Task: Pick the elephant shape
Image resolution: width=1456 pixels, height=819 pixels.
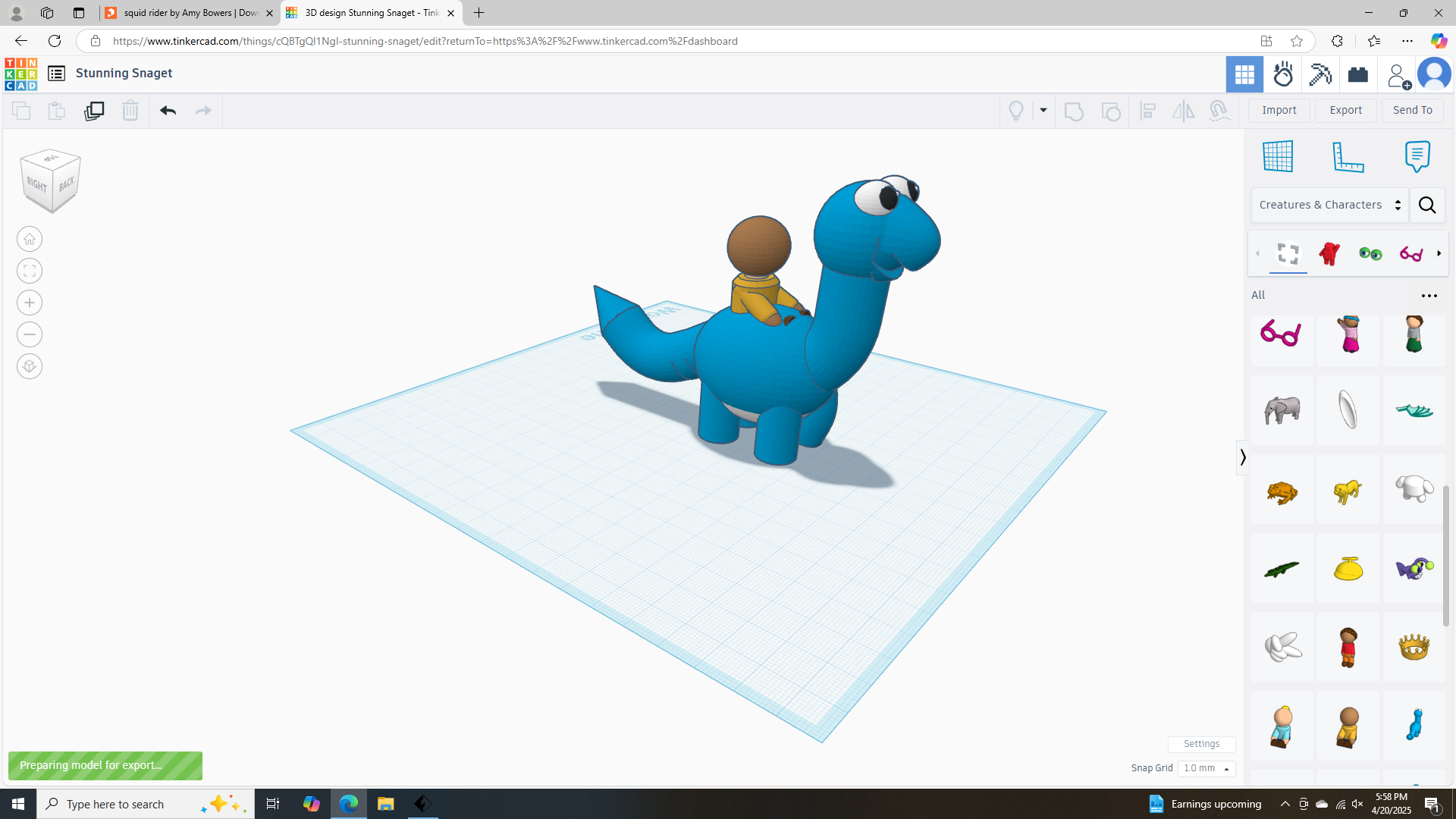Action: (x=1282, y=410)
